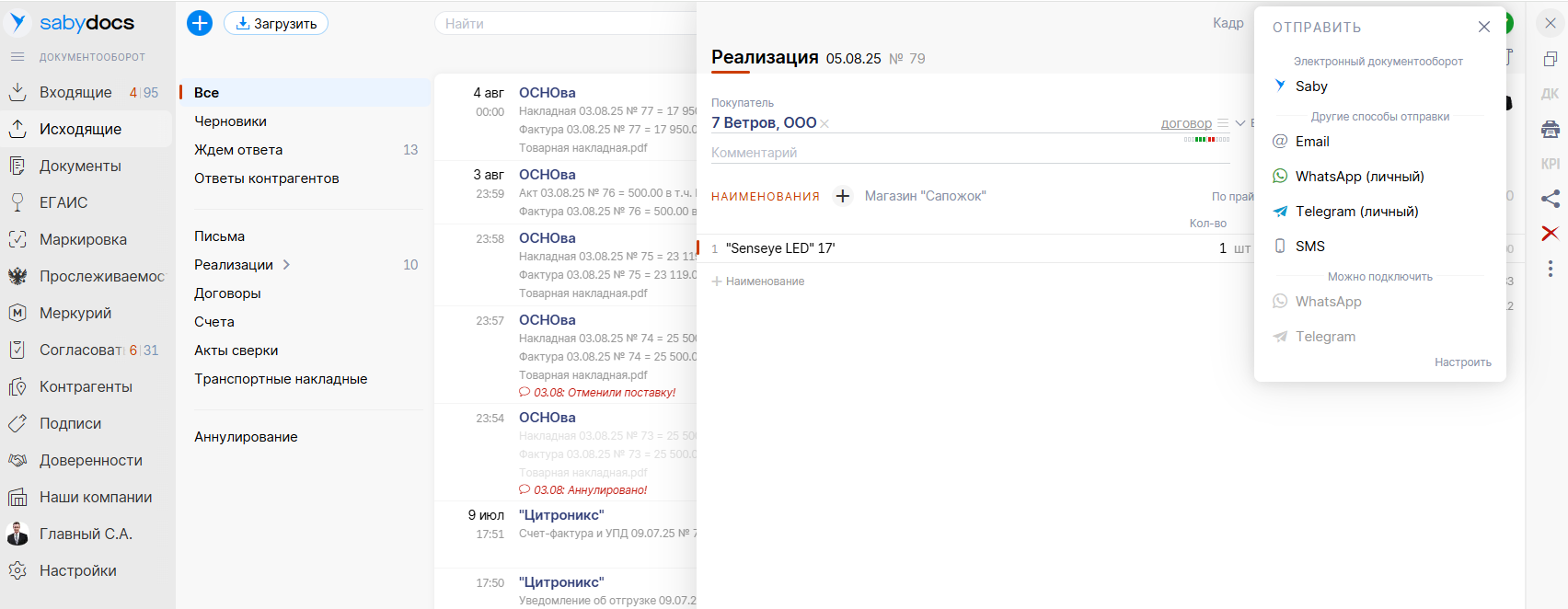
Task: Expand the dropdown arrow next to договор
Action: [x=1239, y=123]
